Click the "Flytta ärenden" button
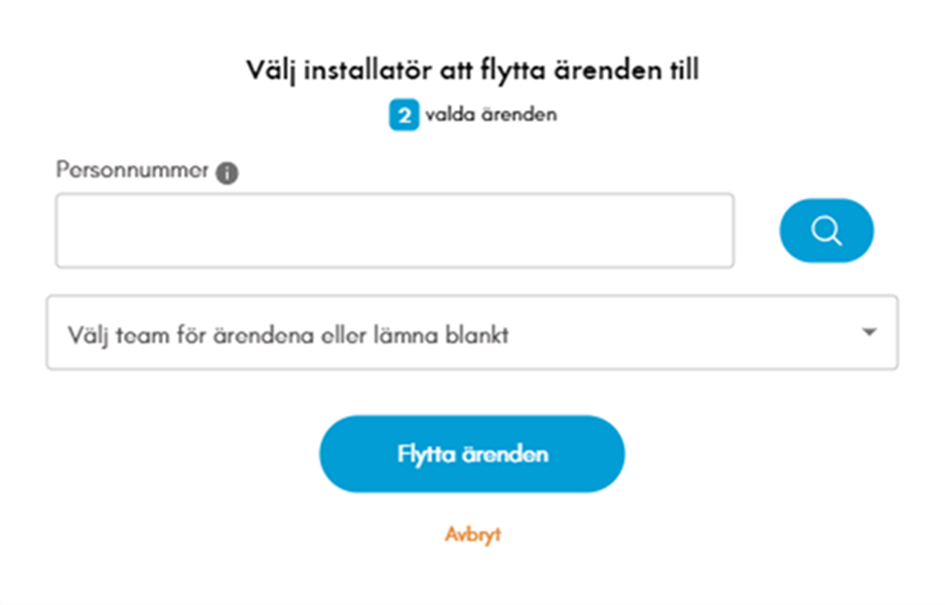Screen dimensions: 945x605 click(x=472, y=454)
